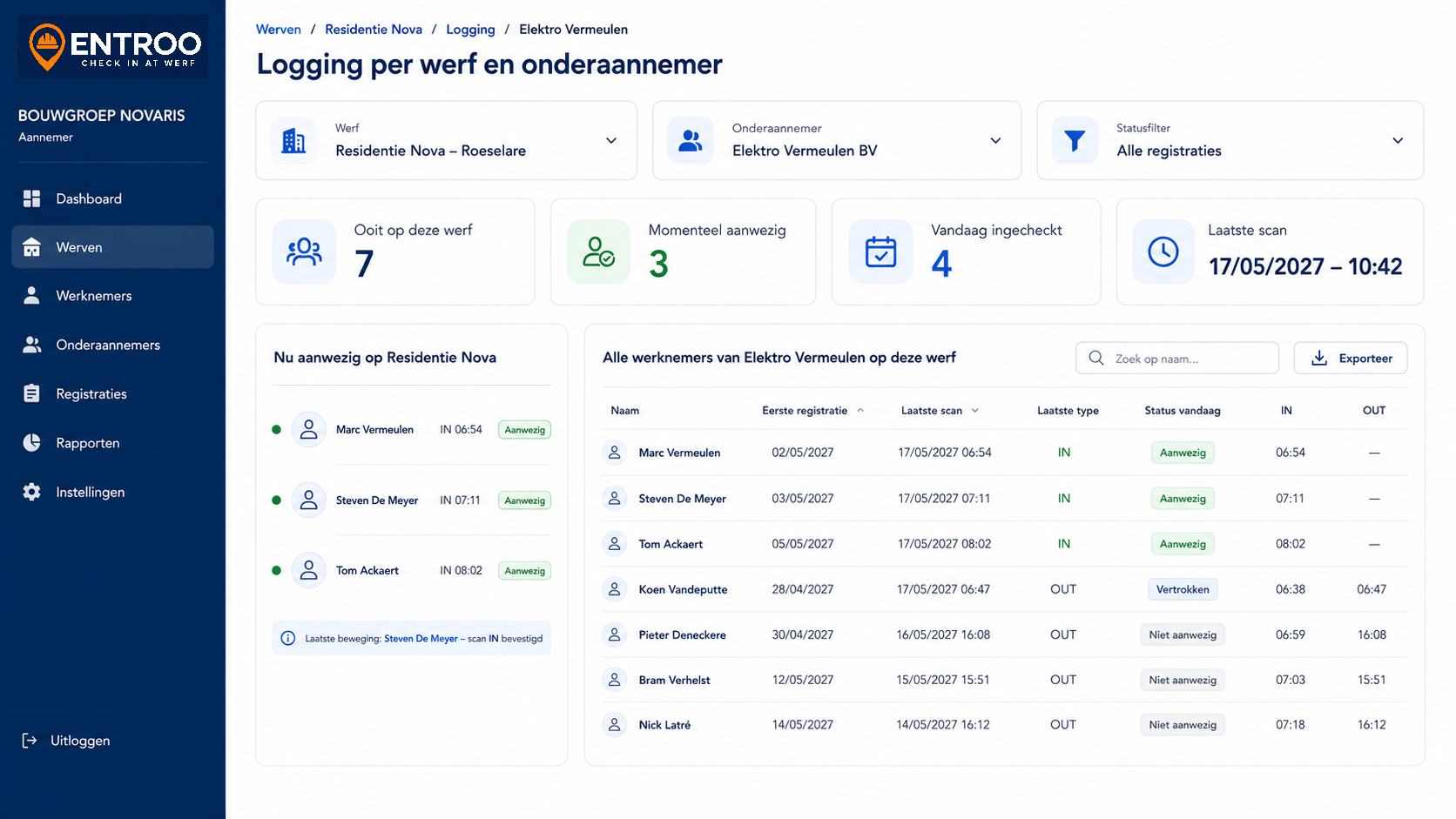Screen dimensions: 1456x819
Task: Open the Werf dropdown 'Residentie Nova – Roeselare'
Action: tap(446, 140)
